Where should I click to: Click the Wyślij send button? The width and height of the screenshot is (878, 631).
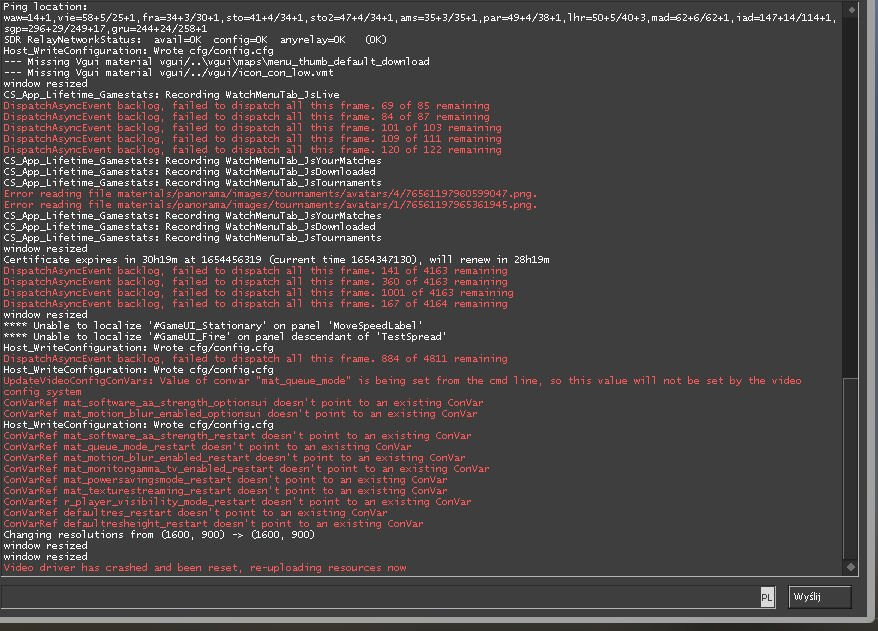pos(820,597)
